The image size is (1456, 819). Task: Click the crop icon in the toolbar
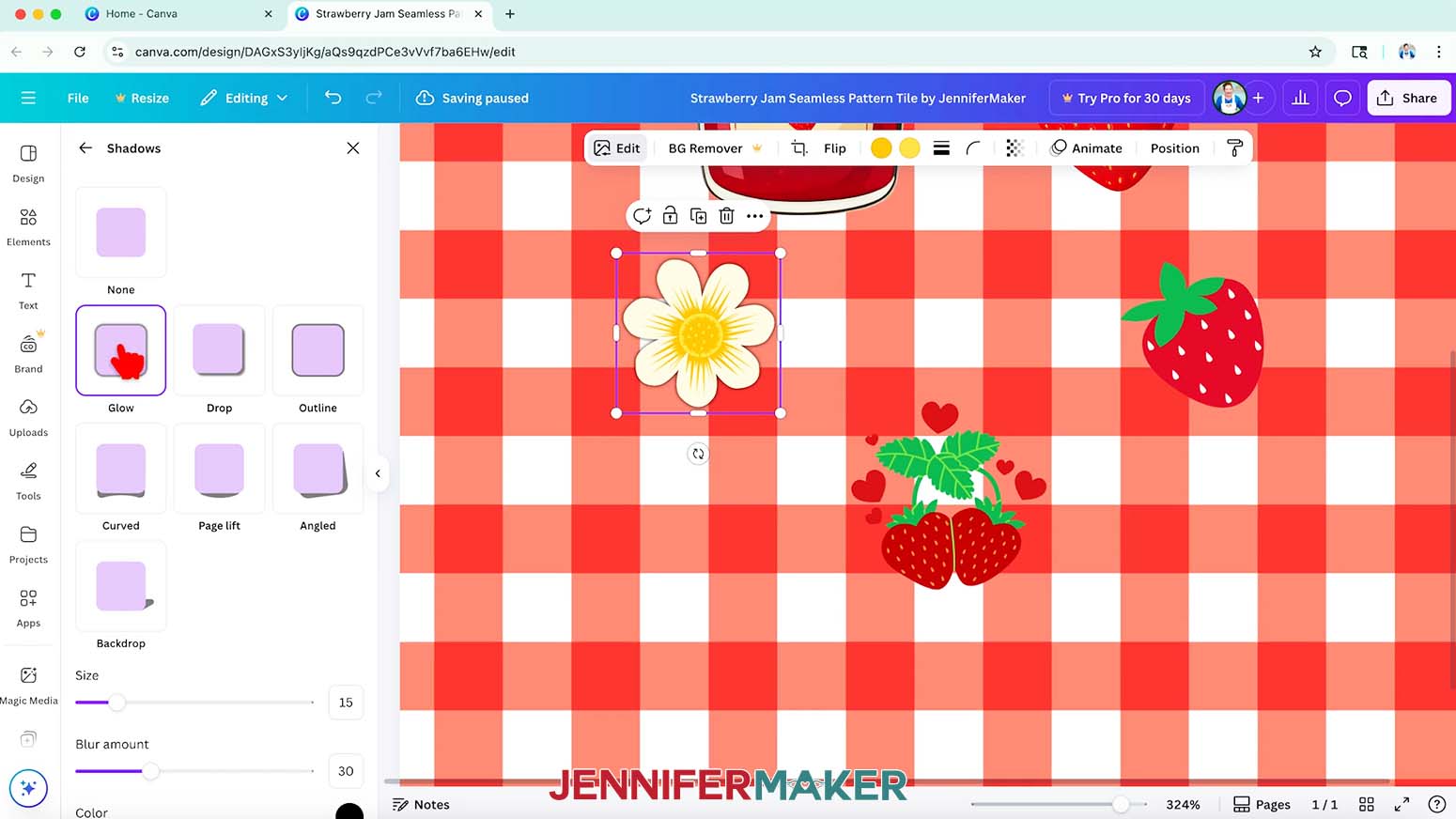click(x=798, y=148)
